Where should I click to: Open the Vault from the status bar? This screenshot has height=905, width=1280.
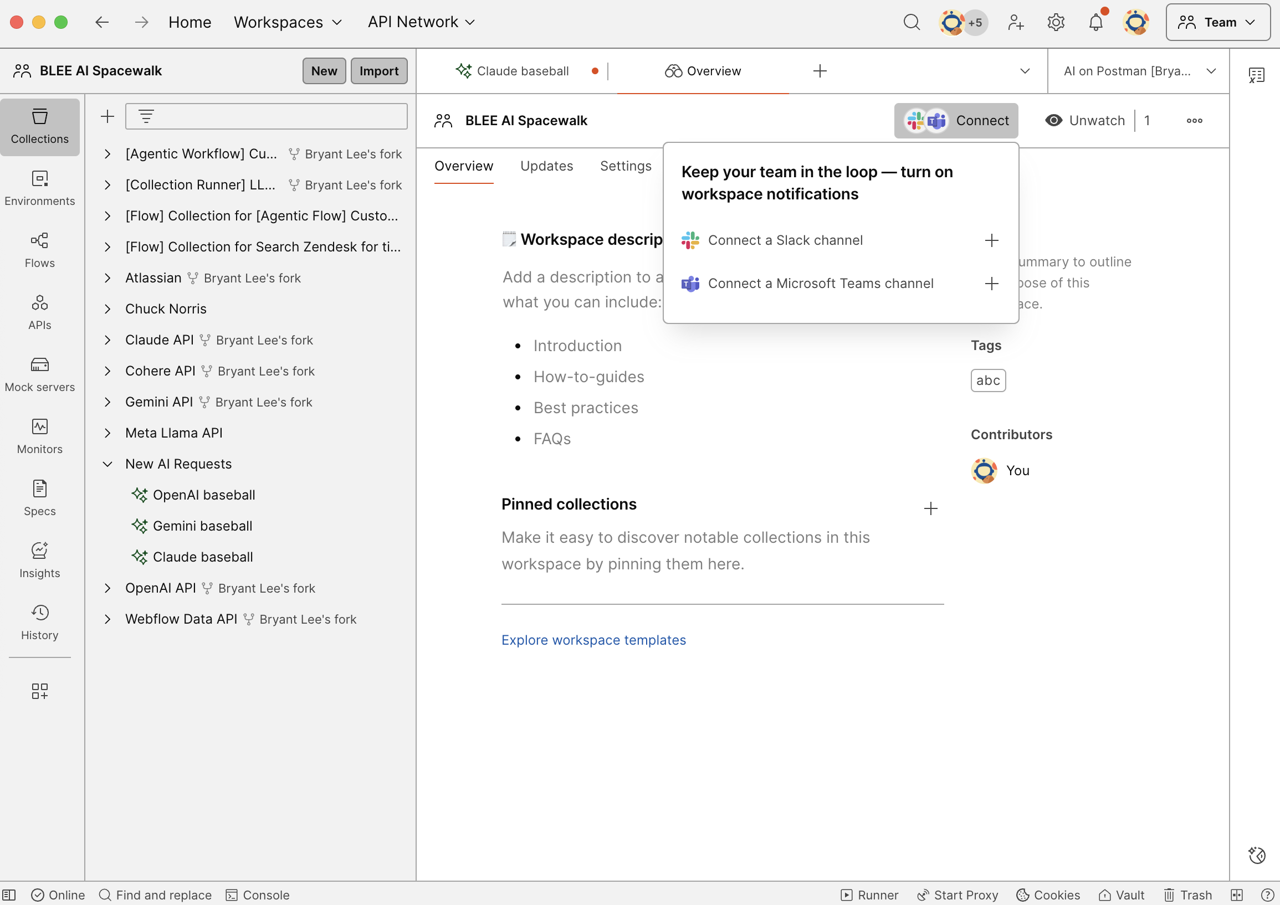tap(1121, 895)
